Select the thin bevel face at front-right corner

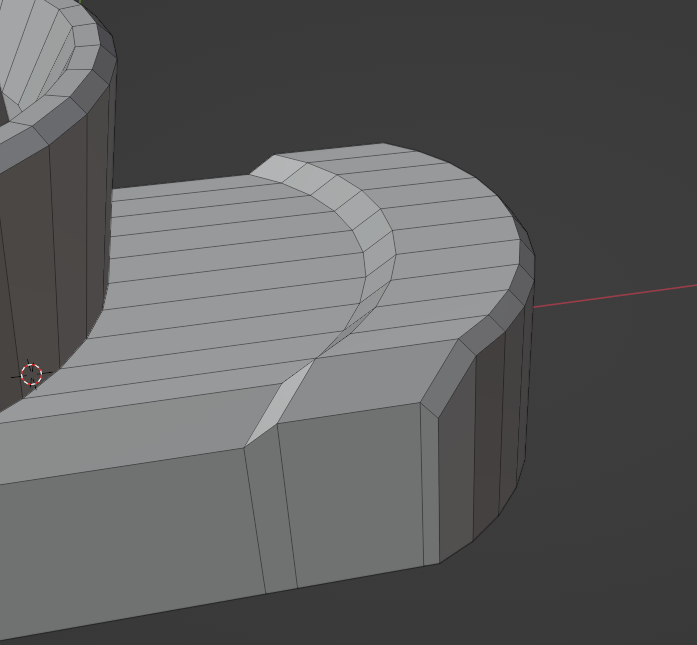[430, 485]
